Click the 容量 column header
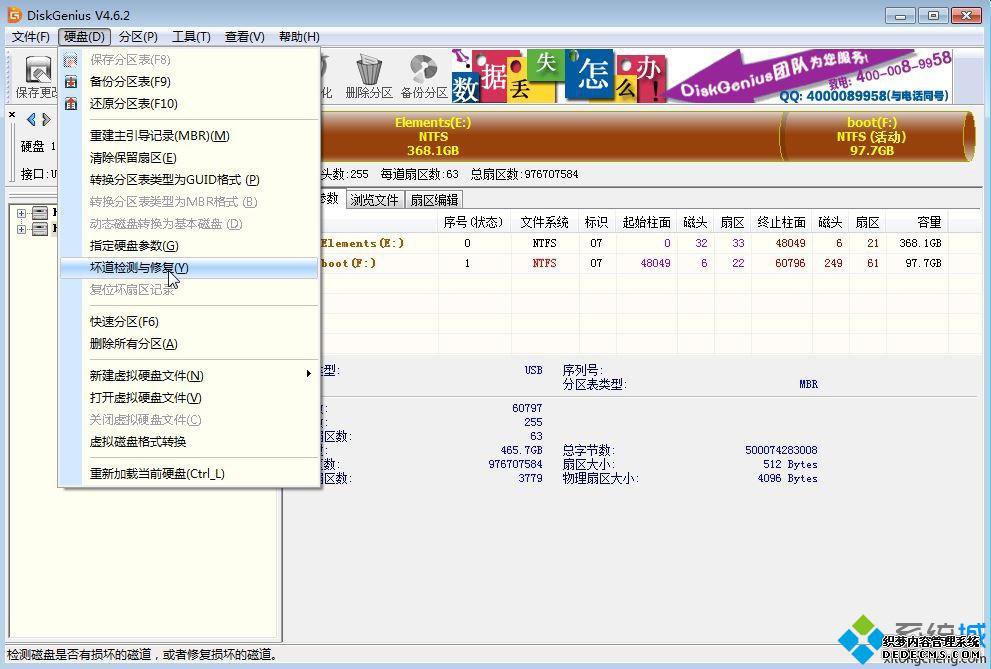 coord(916,222)
